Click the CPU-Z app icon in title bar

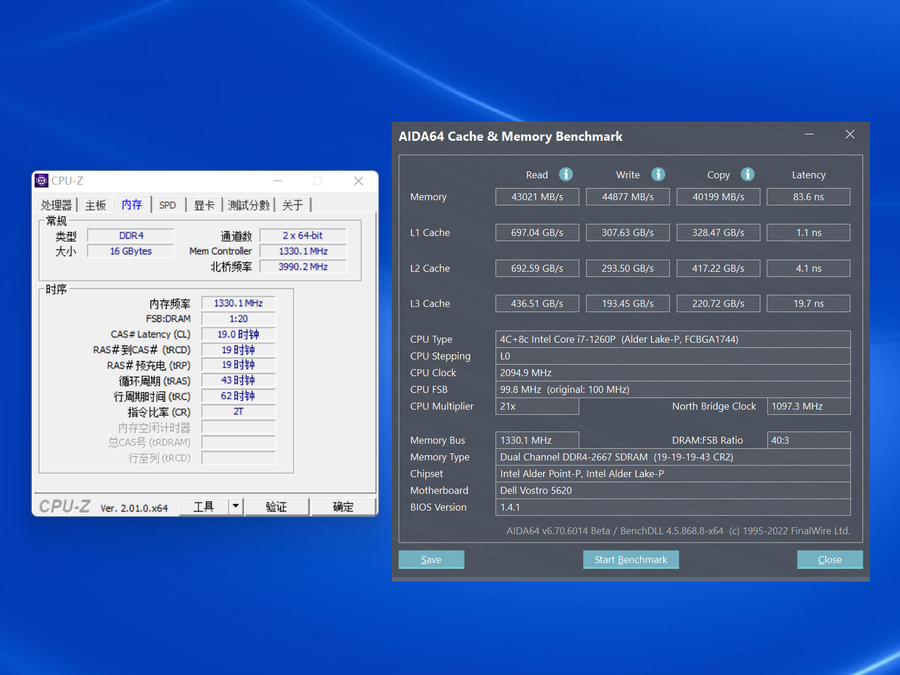(41, 181)
